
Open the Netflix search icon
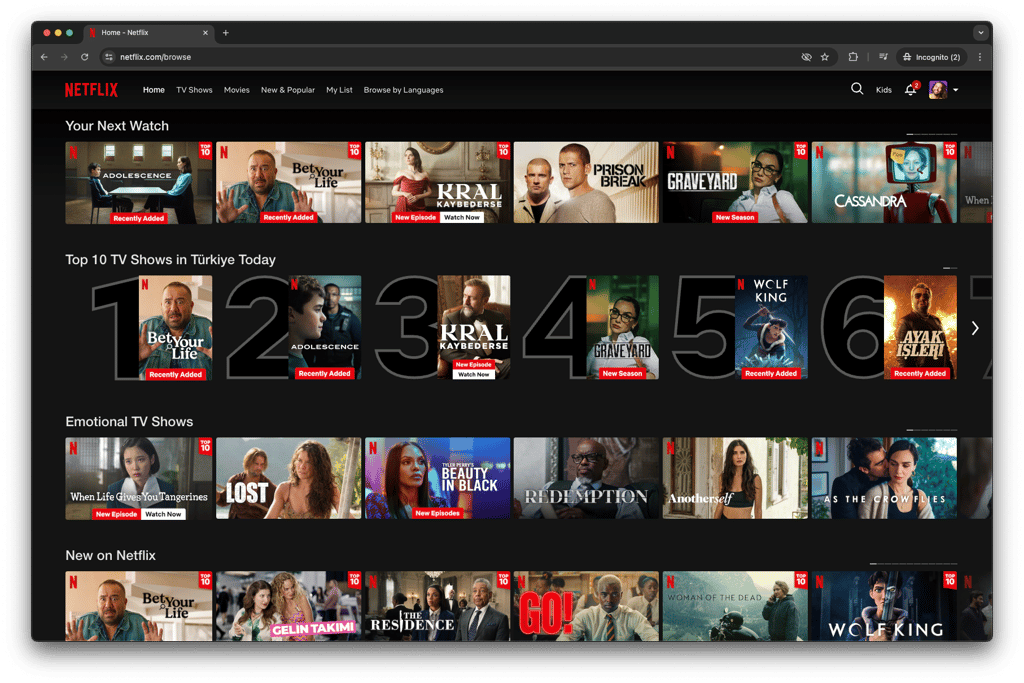(x=857, y=89)
